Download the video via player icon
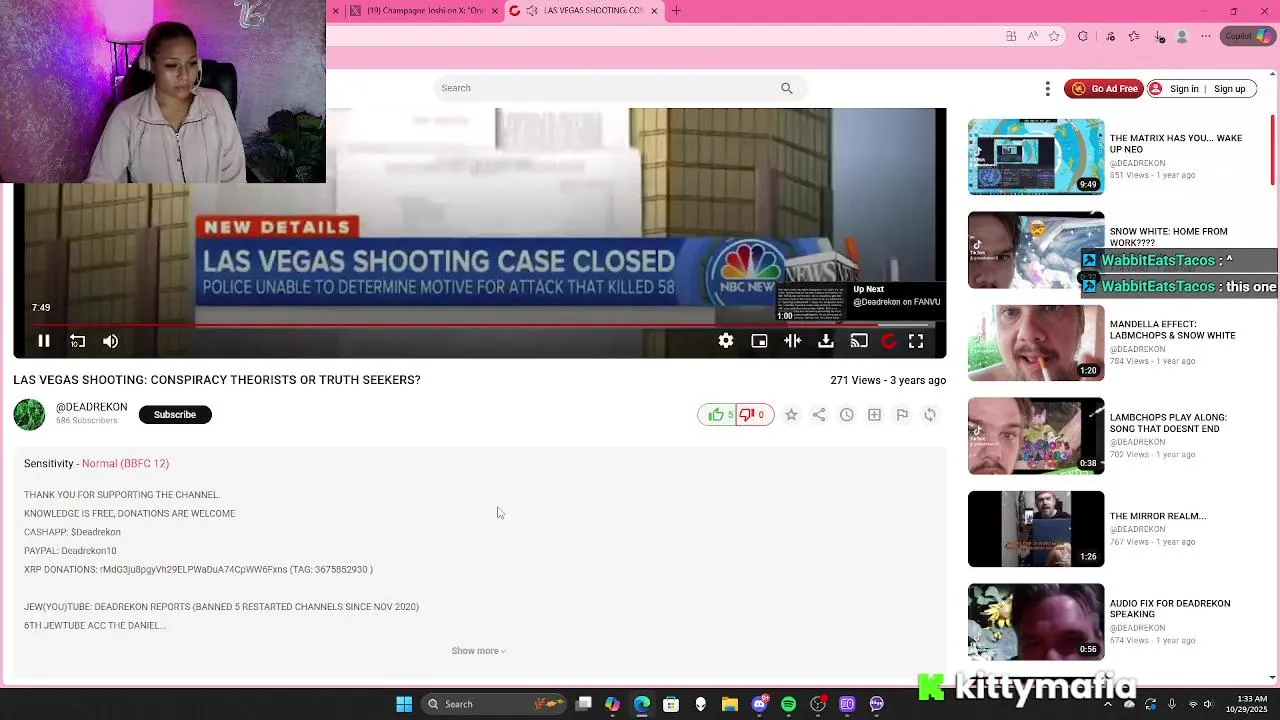 point(826,341)
